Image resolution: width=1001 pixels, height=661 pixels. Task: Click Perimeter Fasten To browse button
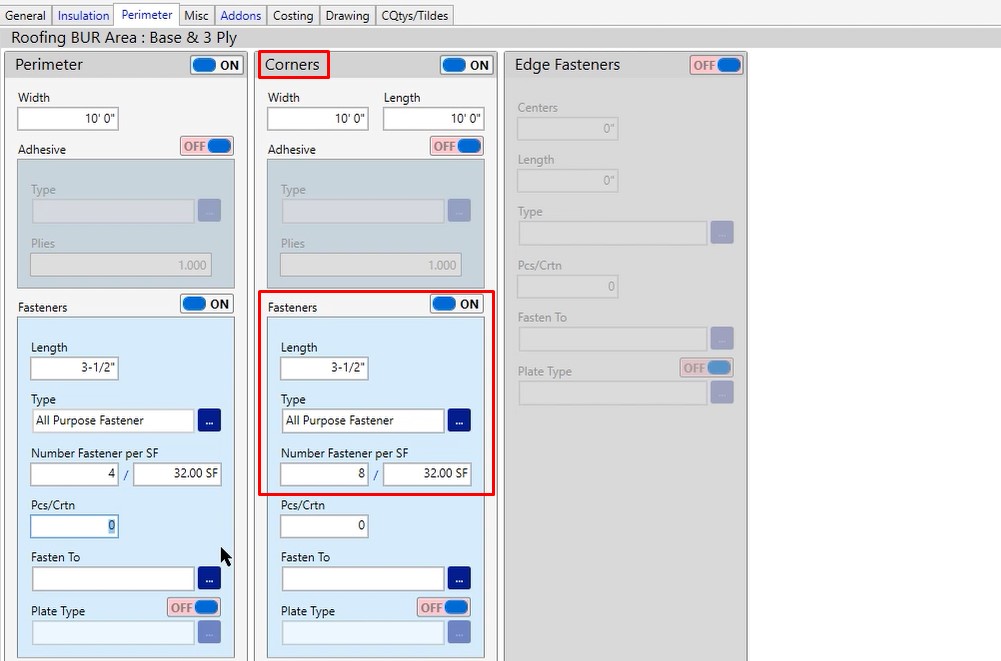click(x=209, y=578)
